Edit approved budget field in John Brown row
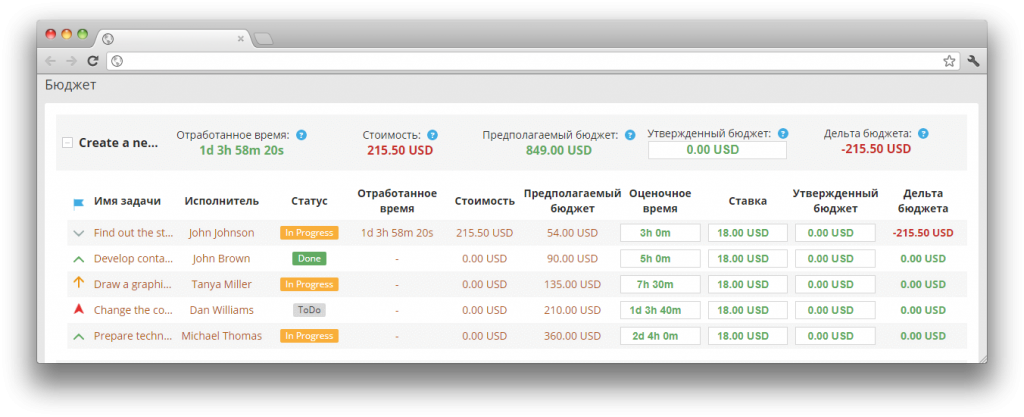Image resolution: width=1024 pixels, height=417 pixels. coord(835,258)
